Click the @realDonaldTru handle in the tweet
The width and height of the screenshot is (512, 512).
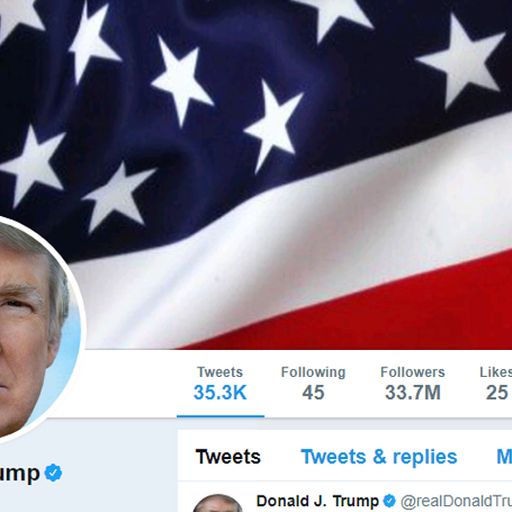456,501
